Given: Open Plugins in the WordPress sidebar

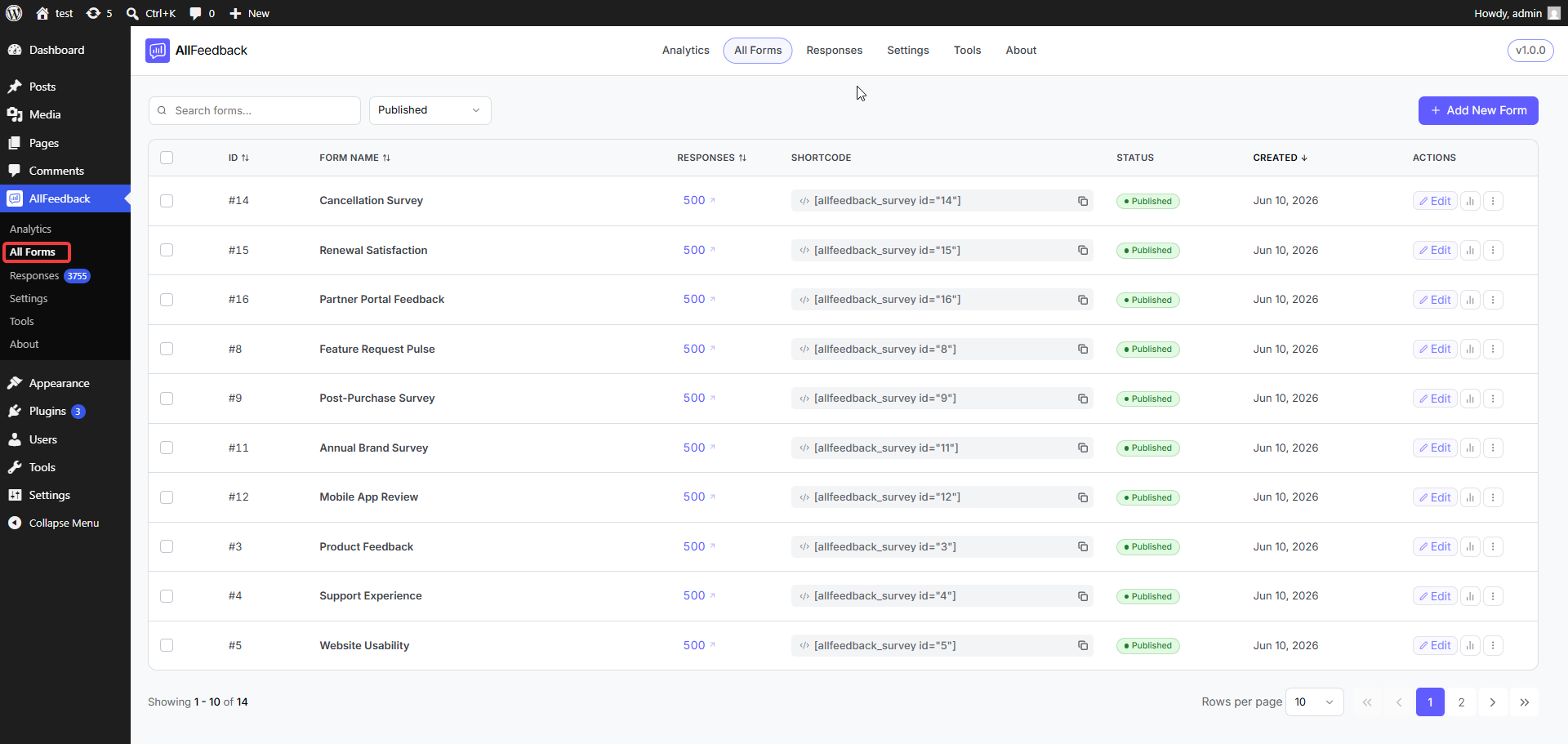Looking at the screenshot, I should [47, 411].
